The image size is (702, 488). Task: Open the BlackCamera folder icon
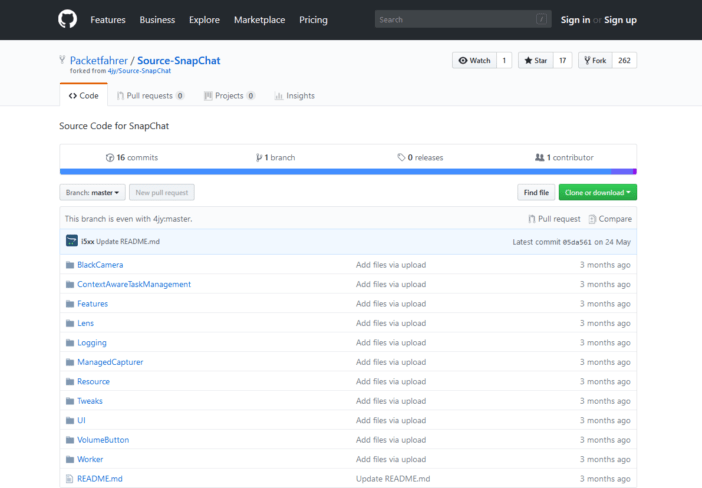(x=70, y=265)
